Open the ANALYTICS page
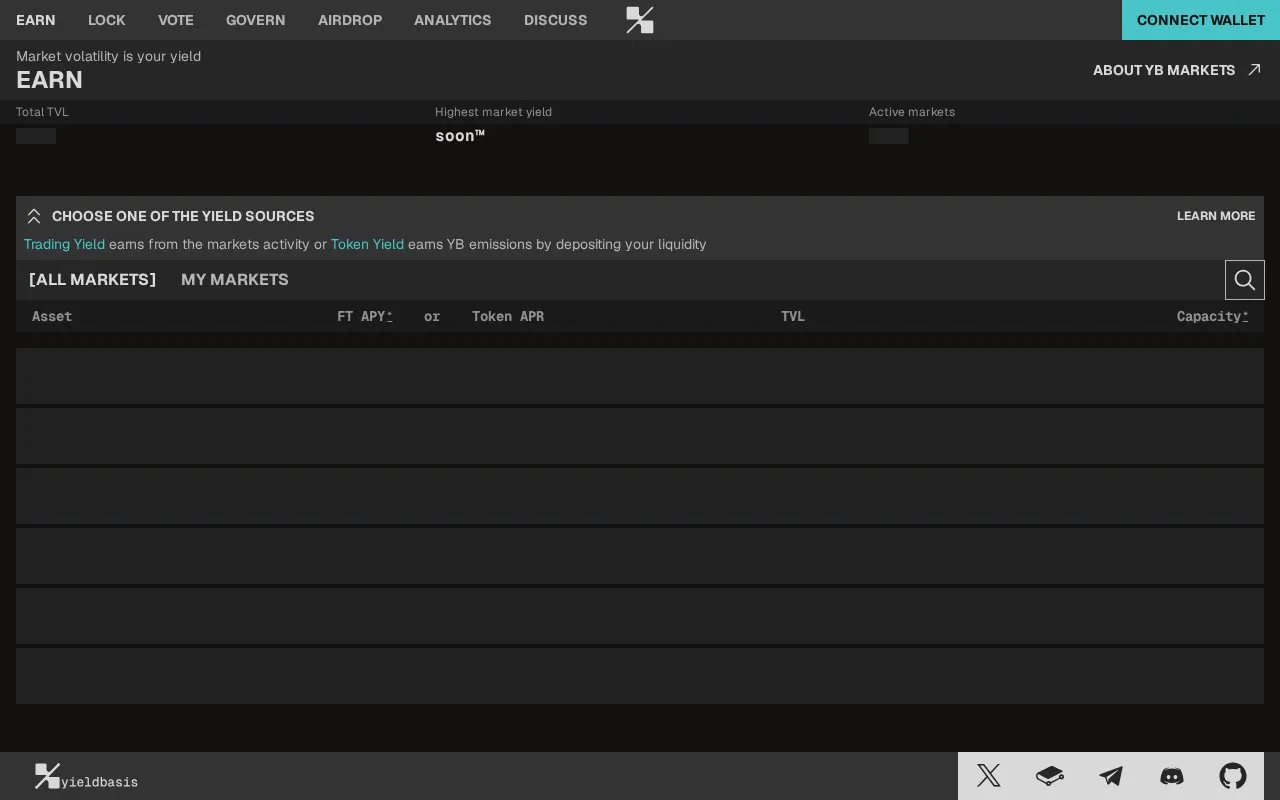 453,20
